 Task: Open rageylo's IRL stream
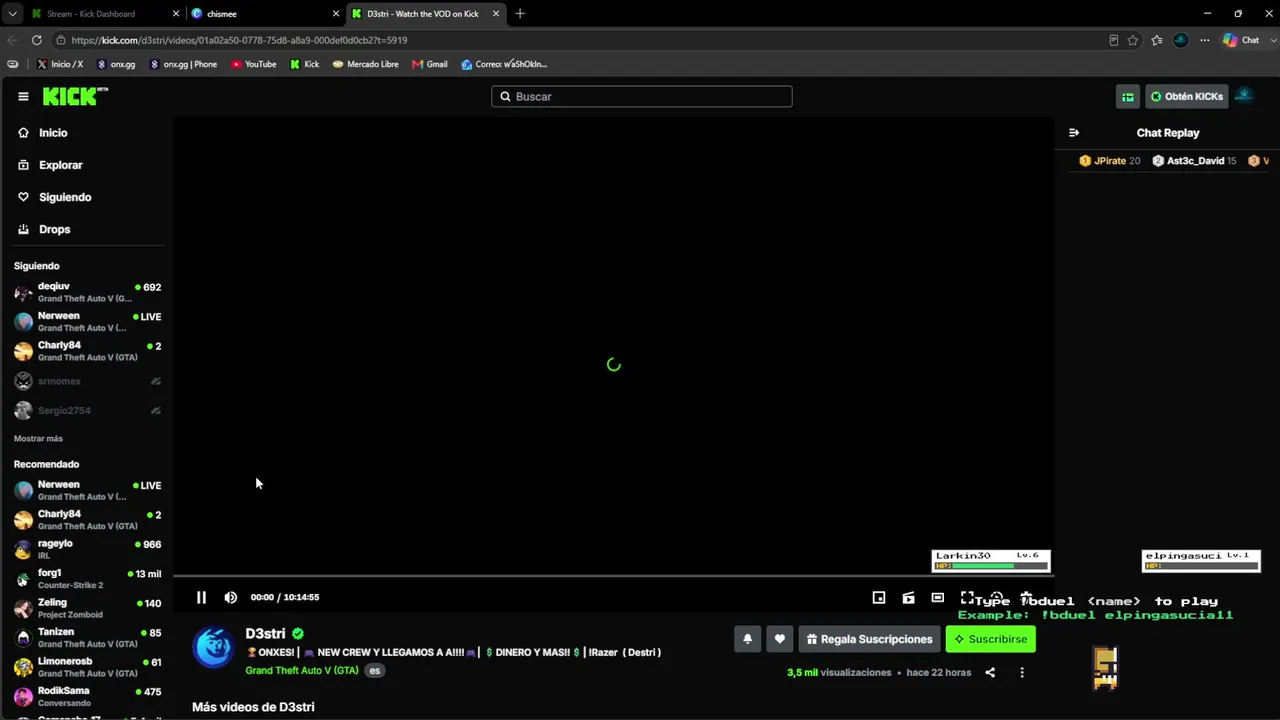coord(88,549)
